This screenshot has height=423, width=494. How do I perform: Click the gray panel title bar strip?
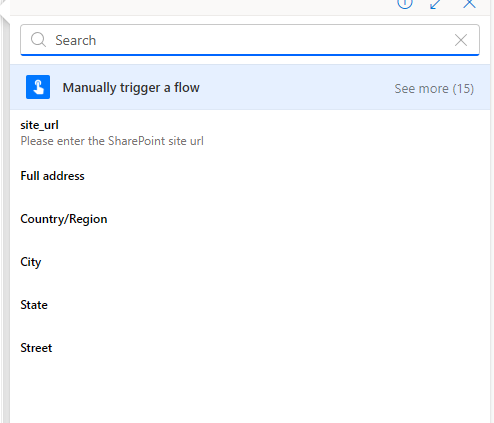click(x=200, y=7)
